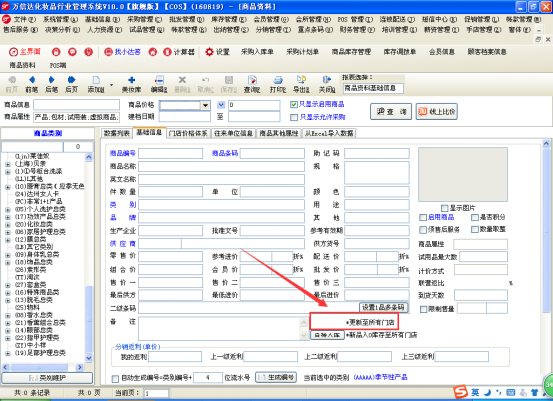
Task: Check the 自动生成编号 checkbox
Action: (115, 378)
